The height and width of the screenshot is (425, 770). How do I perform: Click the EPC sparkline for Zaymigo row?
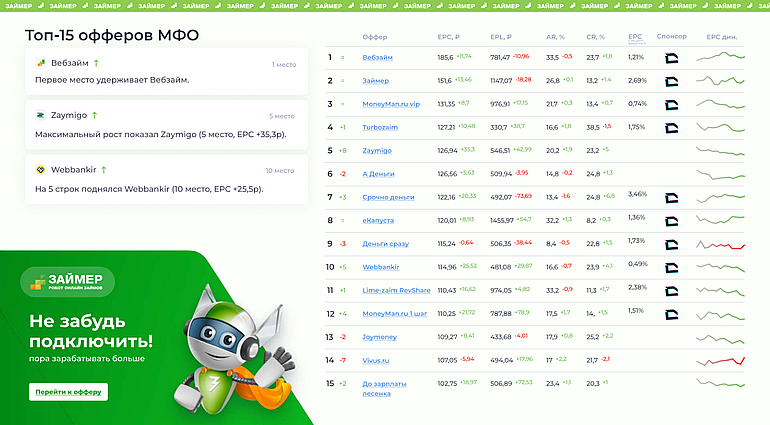tap(720, 151)
